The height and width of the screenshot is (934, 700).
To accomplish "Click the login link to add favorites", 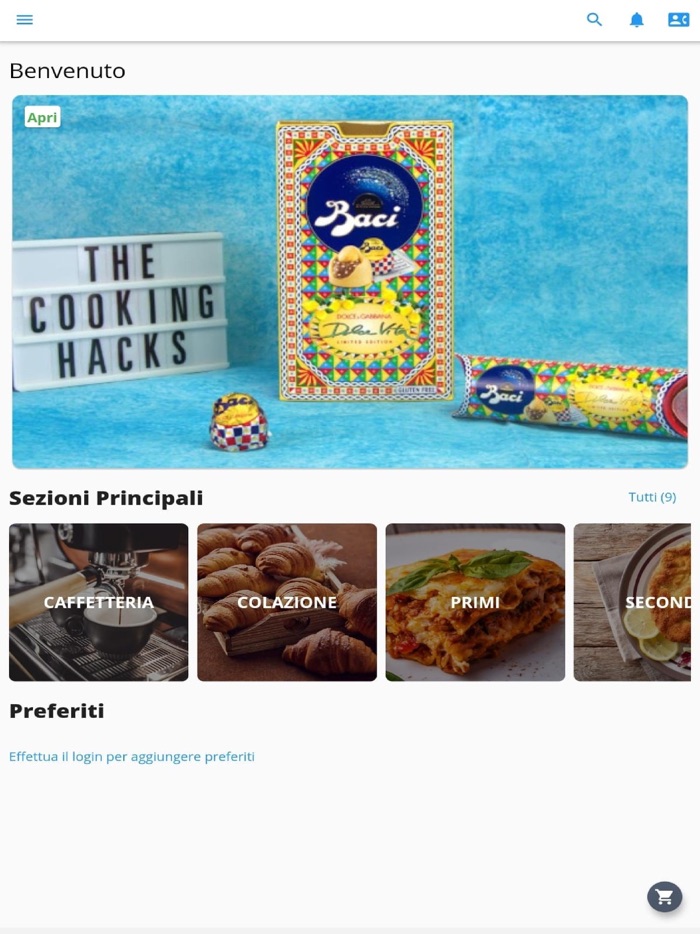I will pyautogui.click(x=132, y=756).
